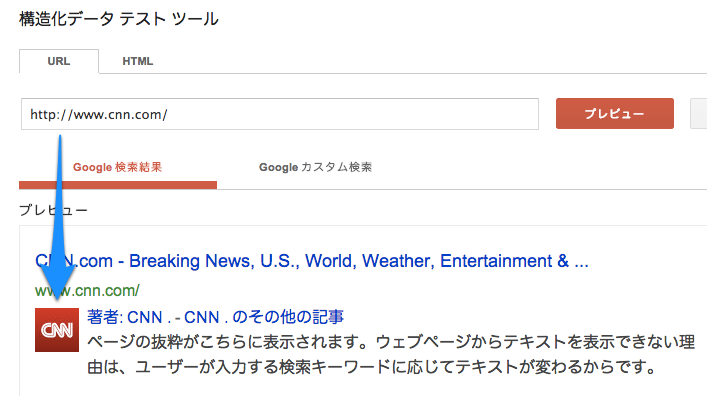Click the red プレビュー button
The width and height of the screenshot is (707, 396).
click(615, 114)
